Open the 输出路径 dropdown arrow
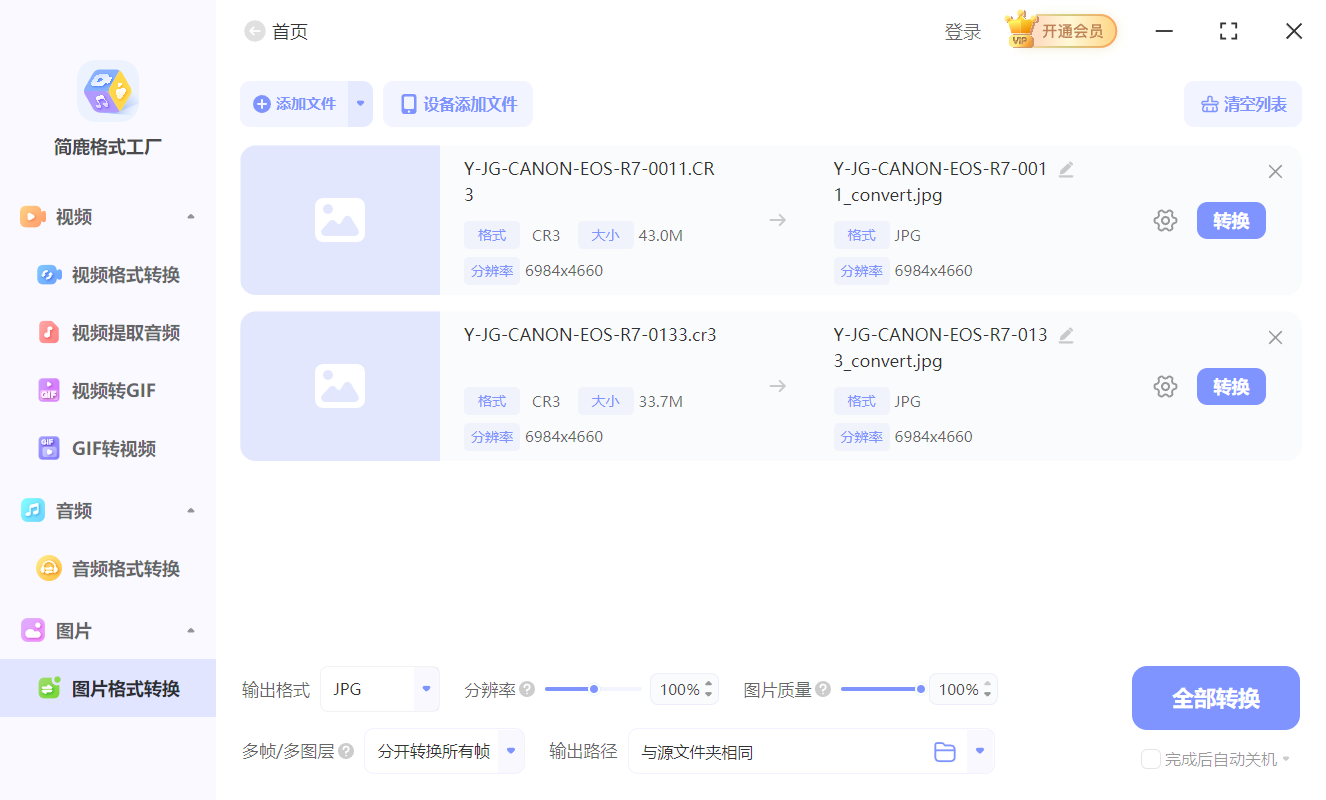 coord(980,751)
